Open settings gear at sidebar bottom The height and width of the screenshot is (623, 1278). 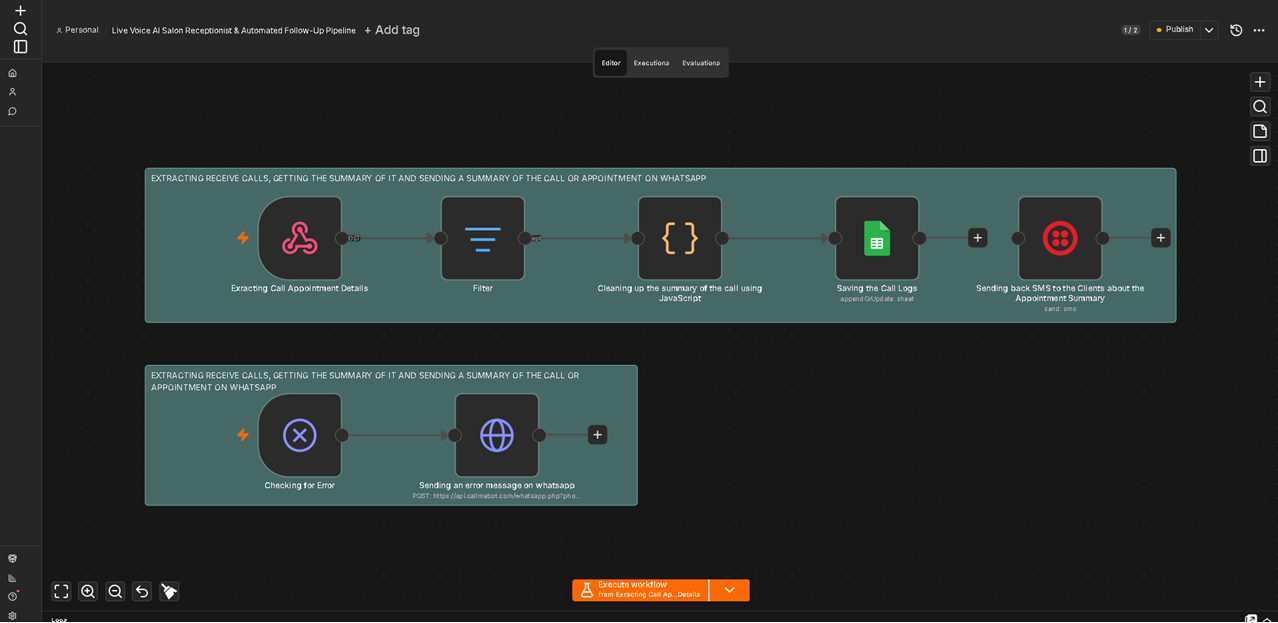(12, 615)
